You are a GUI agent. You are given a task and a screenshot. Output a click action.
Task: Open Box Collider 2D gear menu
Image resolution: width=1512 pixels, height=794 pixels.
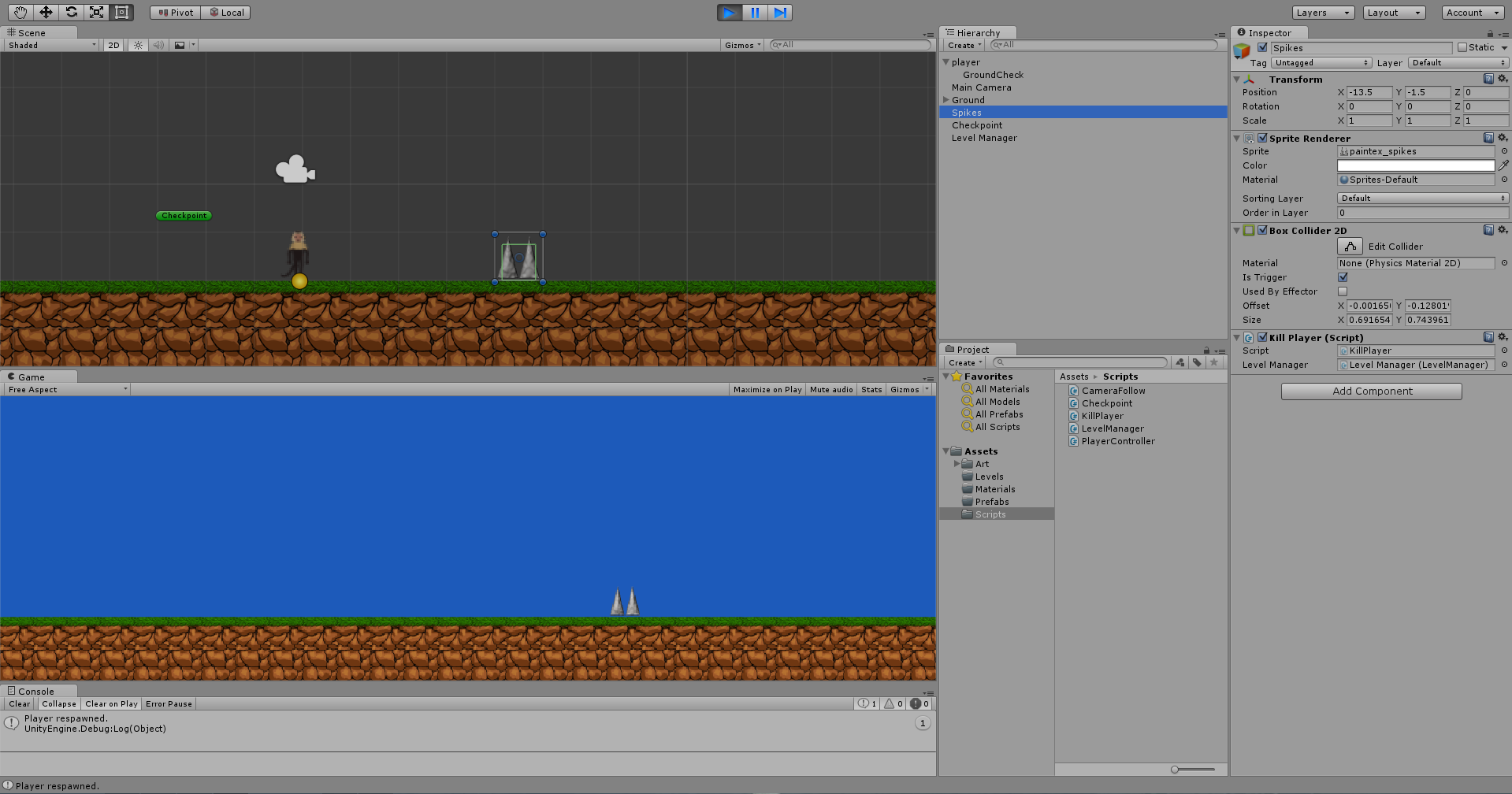(1503, 230)
